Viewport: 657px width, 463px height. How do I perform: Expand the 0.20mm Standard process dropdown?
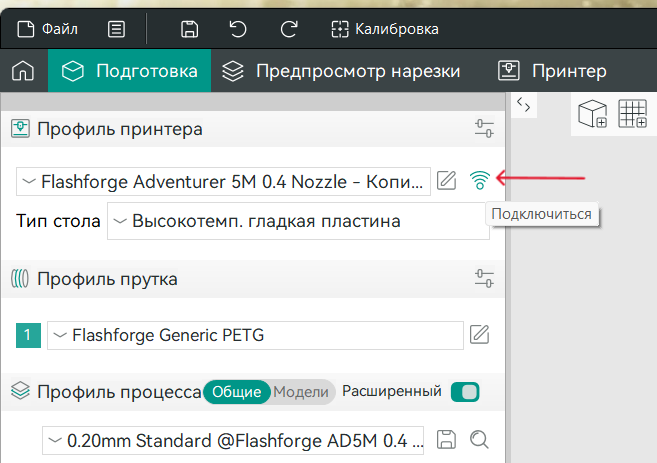pyautogui.click(x=232, y=438)
